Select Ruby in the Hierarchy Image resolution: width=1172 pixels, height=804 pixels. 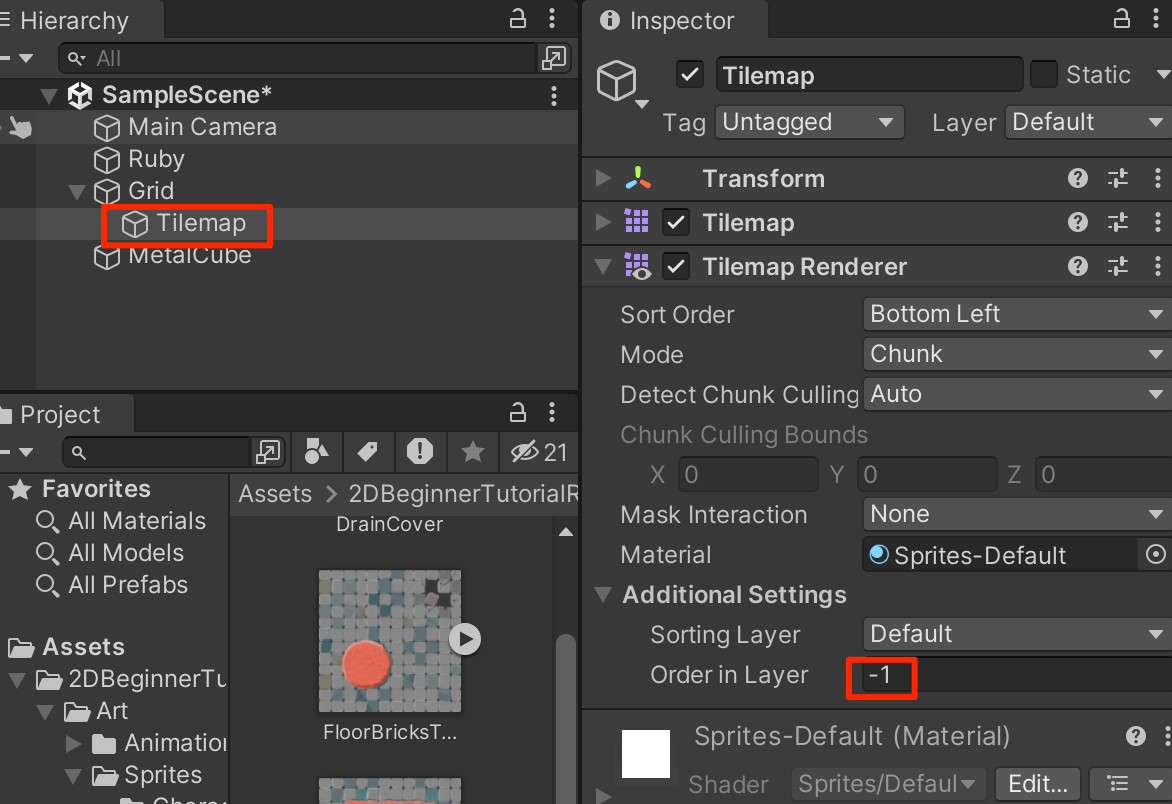(156, 159)
